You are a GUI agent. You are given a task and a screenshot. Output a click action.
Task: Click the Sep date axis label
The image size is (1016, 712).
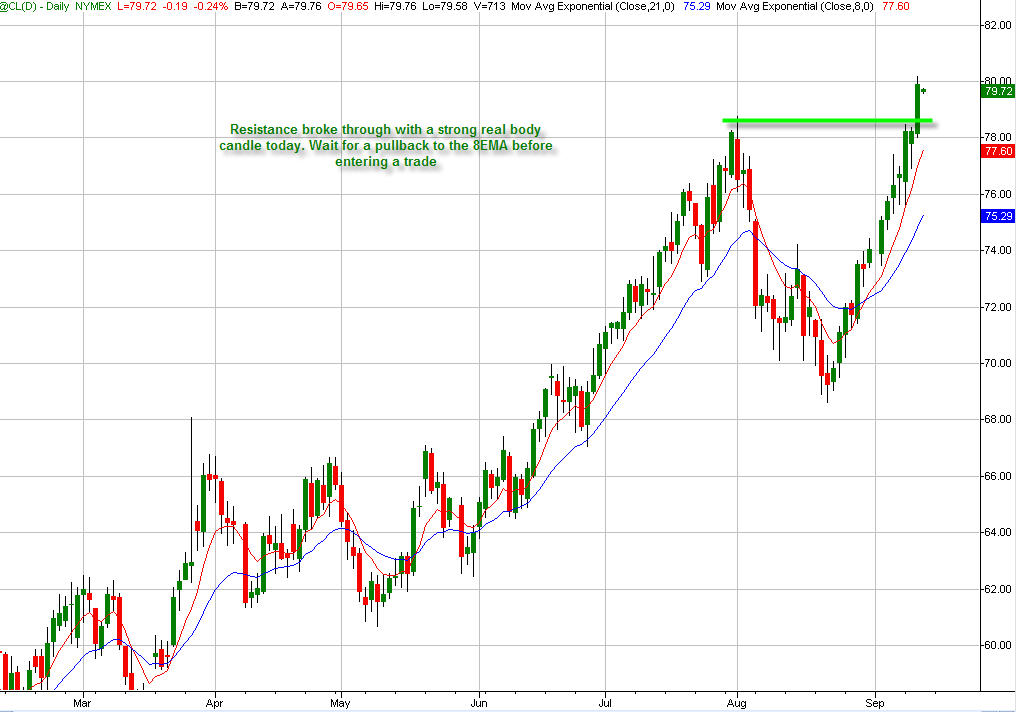[x=875, y=703]
